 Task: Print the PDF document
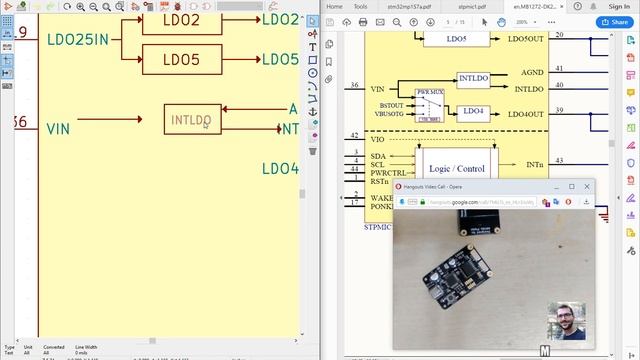coord(363,22)
